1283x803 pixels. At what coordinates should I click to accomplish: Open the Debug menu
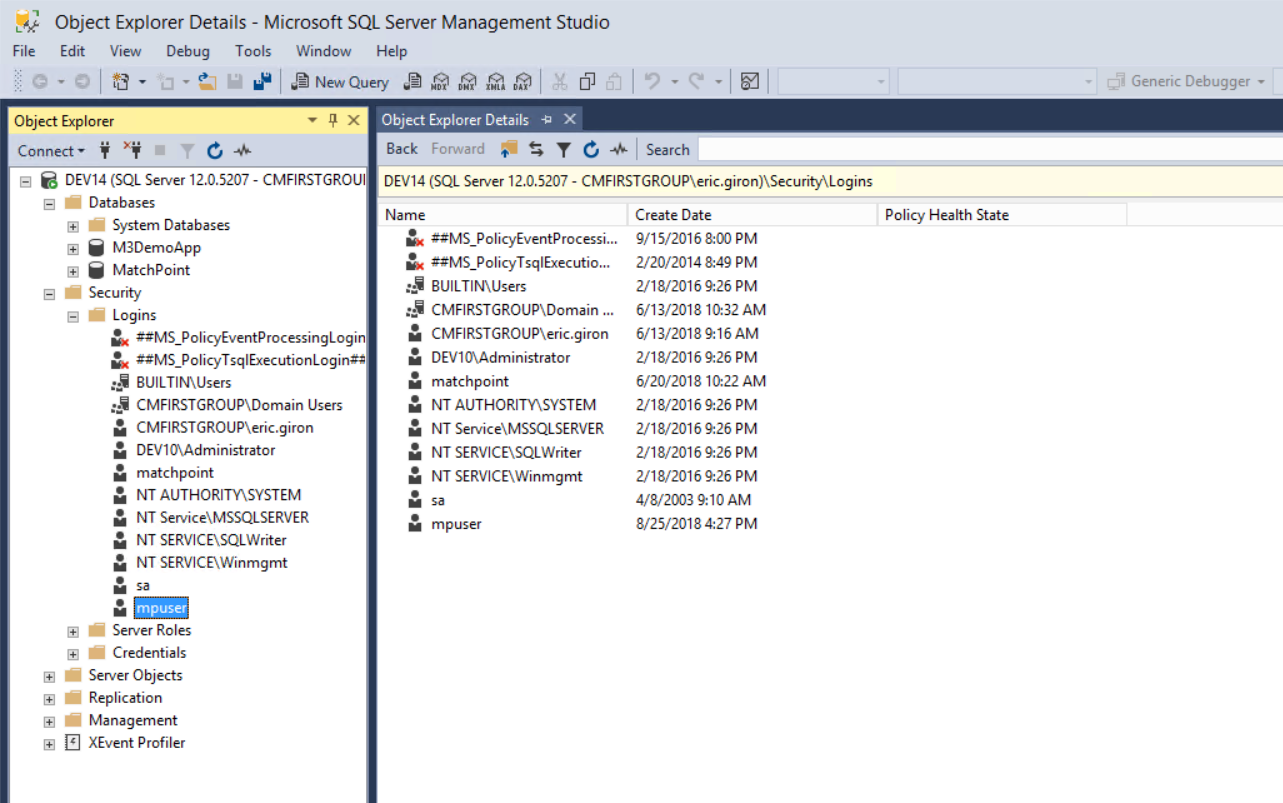pyautogui.click(x=188, y=51)
